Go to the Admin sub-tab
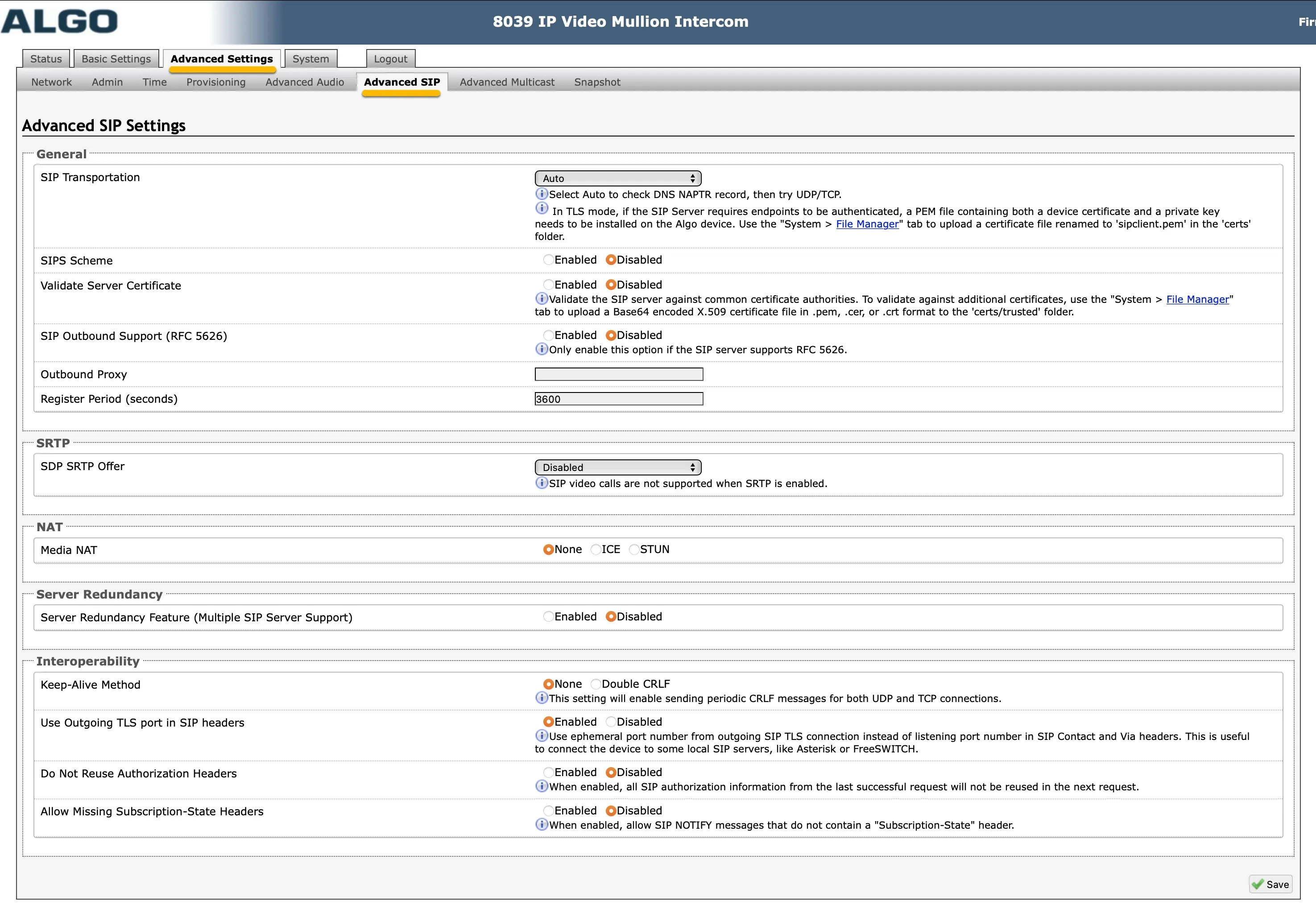This screenshot has width=1316, height=917. click(107, 82)
